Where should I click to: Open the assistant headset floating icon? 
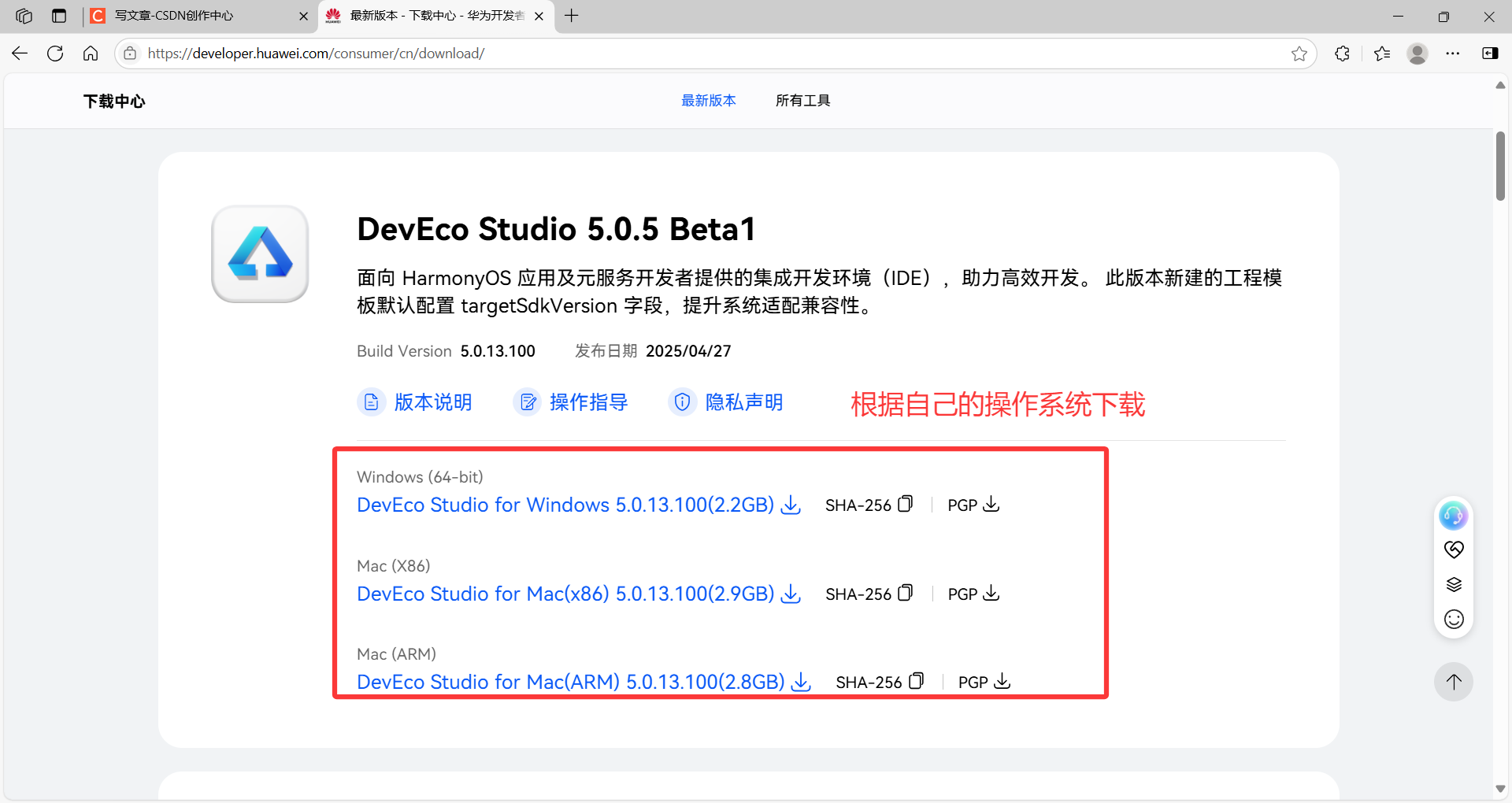tap(1454, 516)
